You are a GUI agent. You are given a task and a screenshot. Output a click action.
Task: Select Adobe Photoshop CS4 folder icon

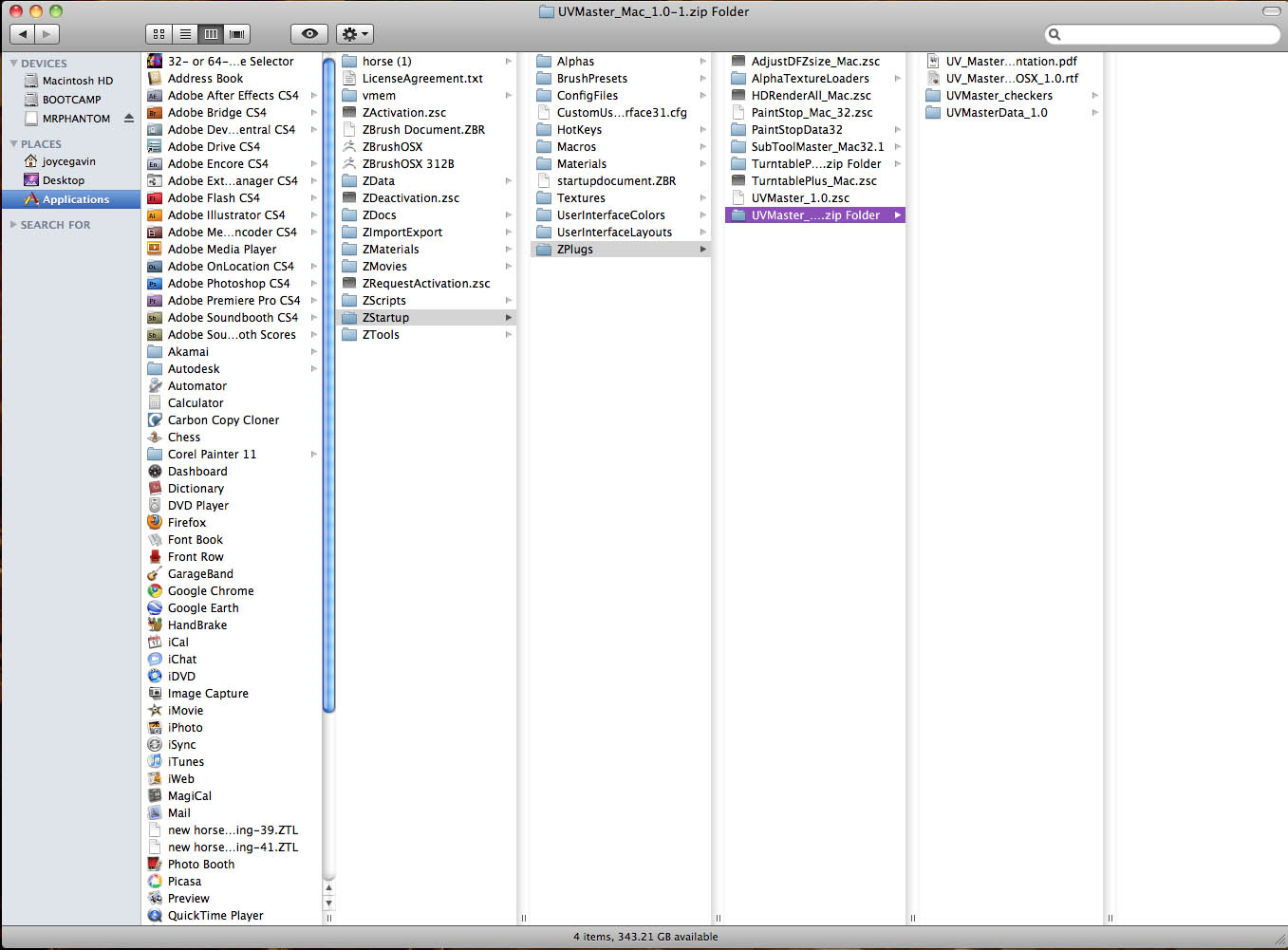point(155,284)
